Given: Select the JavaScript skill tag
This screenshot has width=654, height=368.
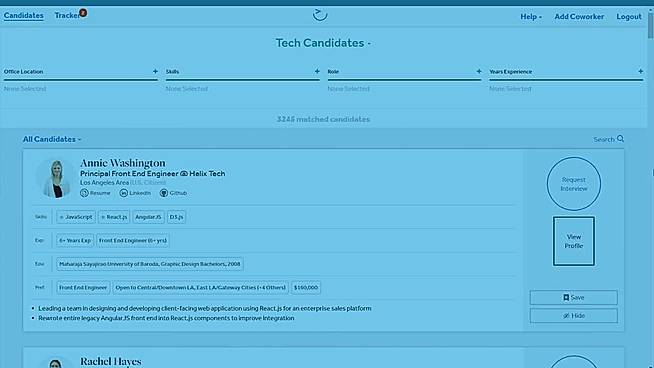Looking at the screenshot, I should pos(76,217).
